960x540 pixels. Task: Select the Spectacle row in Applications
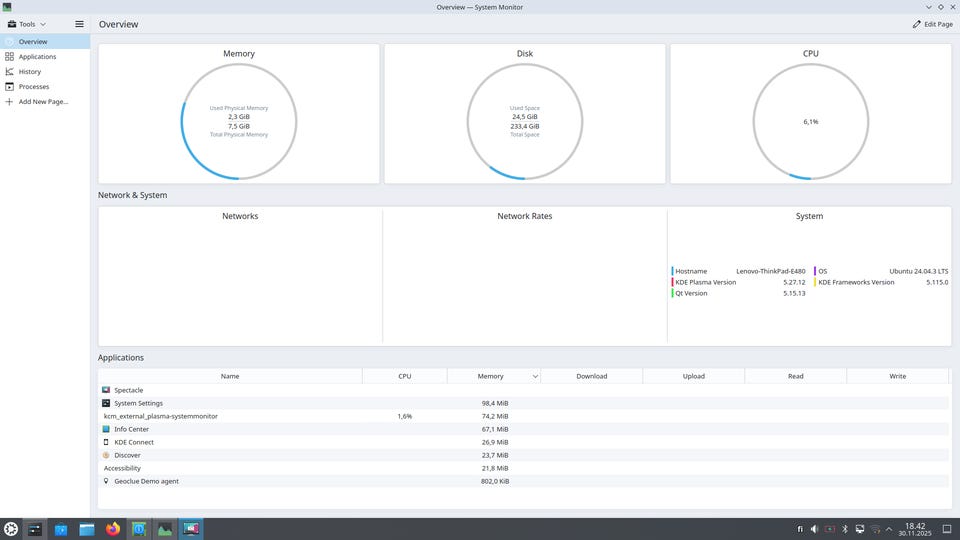(523, 390)
